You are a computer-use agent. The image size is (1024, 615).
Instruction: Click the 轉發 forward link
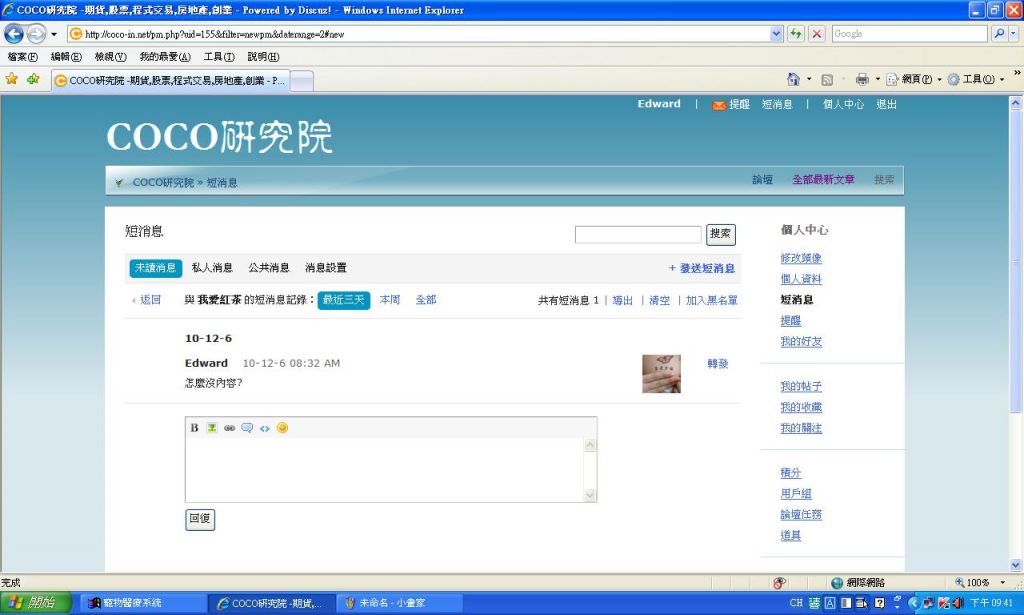click(x=718, y=364)
